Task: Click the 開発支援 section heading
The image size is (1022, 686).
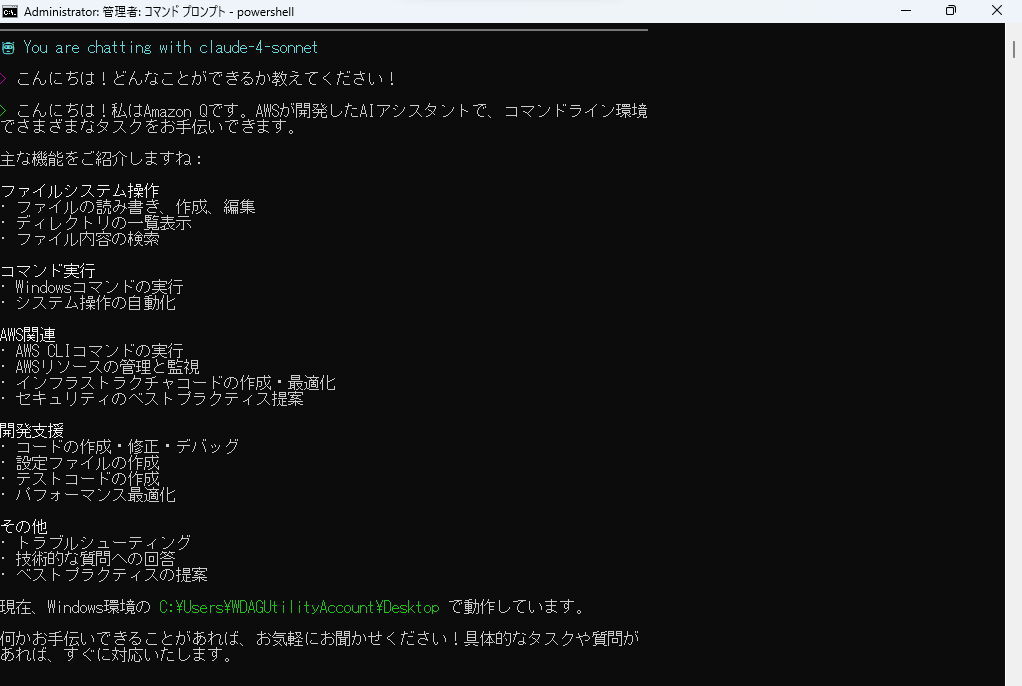Action: point(31,429)
